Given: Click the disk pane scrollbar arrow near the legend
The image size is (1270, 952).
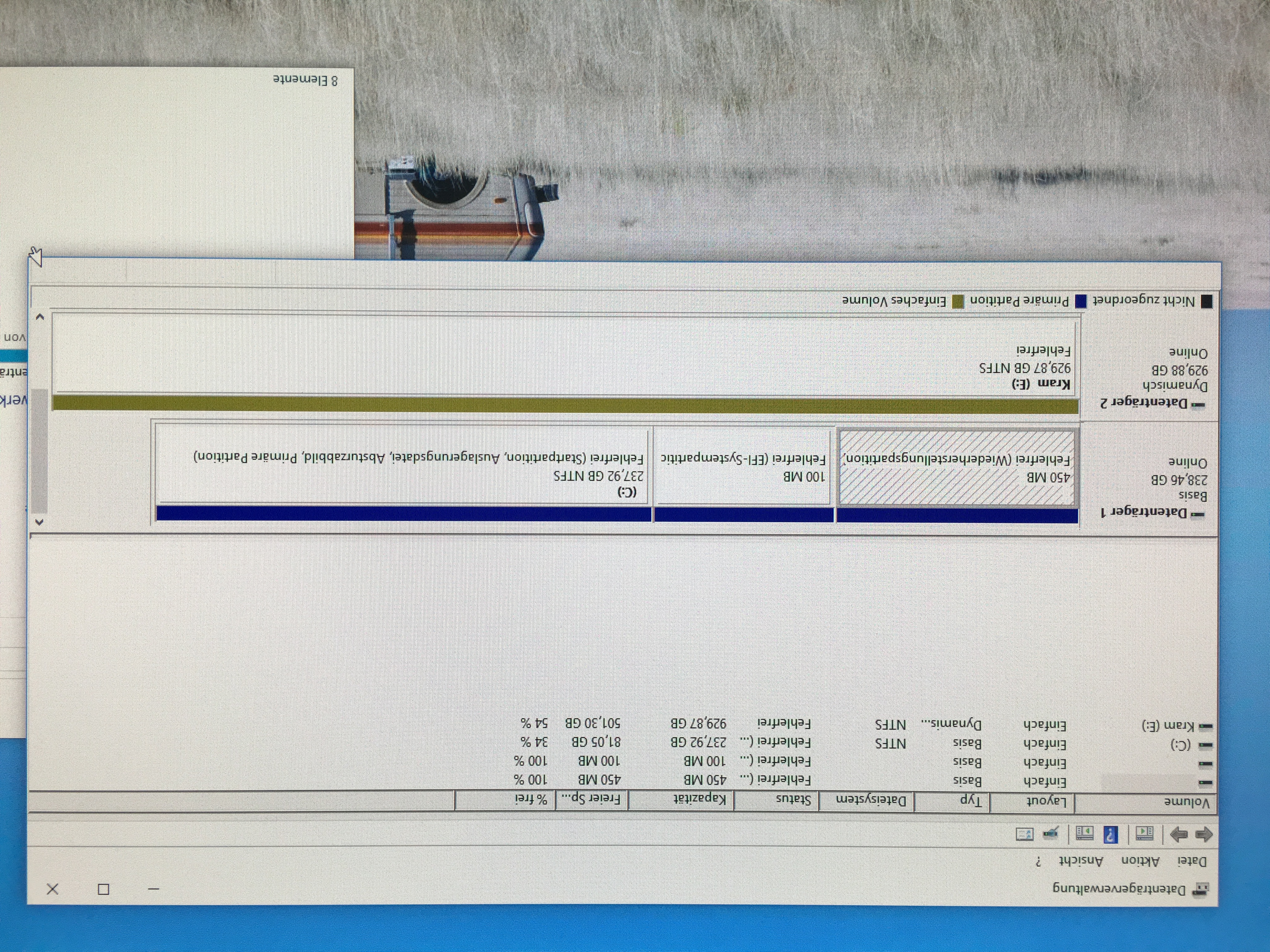Looking at the screenshot, I should tap(40, 317).
